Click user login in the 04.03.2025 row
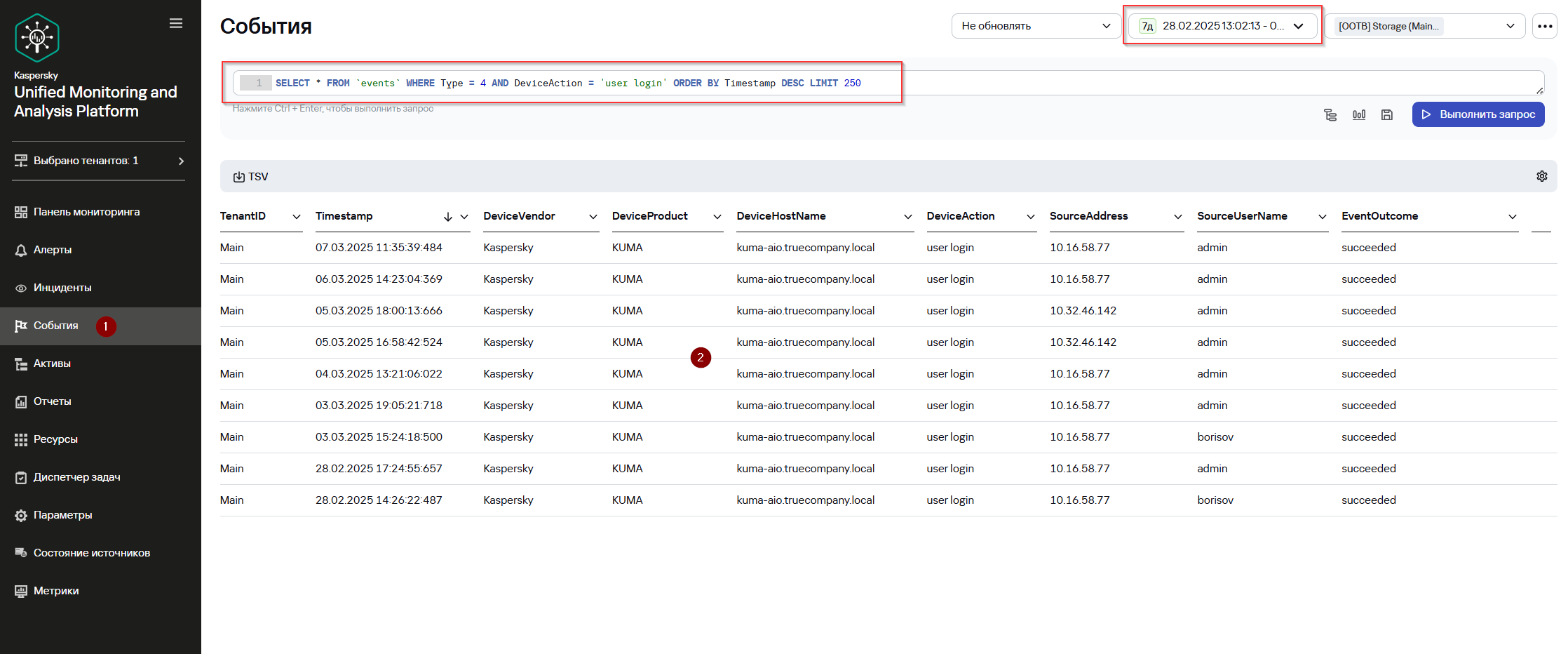This screenshot has width=1568, height=654. point(950,374)
